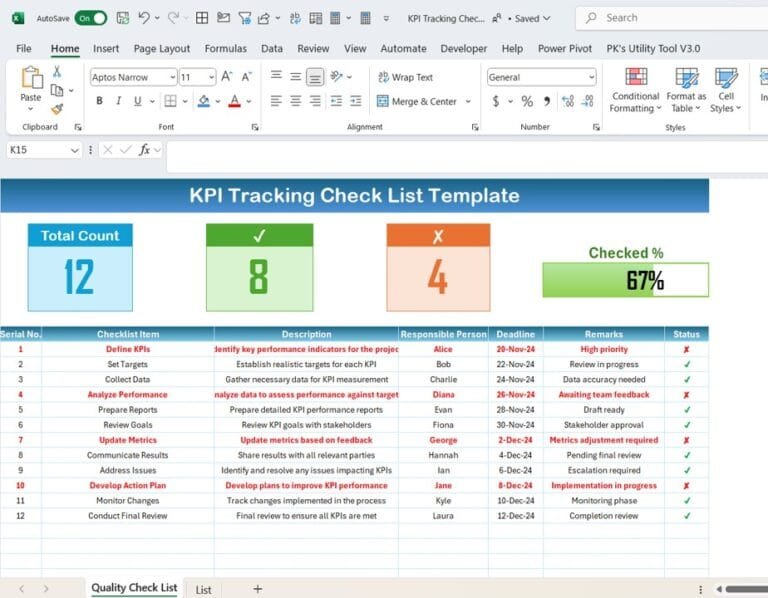Screen dimensions: 768x598
Task: Toggle Bold formatting
Action: click(x=99, y=101)
